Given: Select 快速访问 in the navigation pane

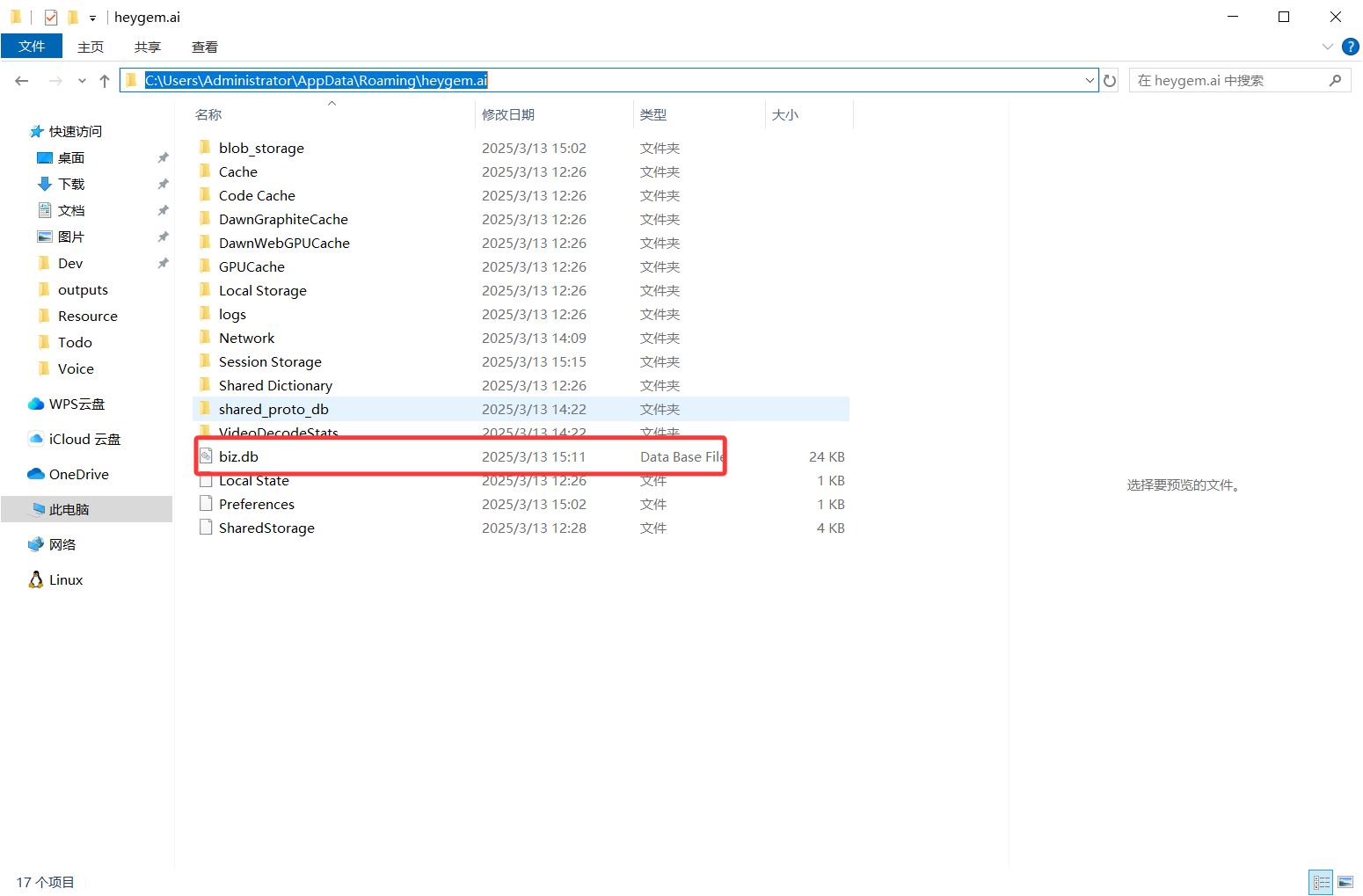Looking at the screenshot, I should point(76,131).
